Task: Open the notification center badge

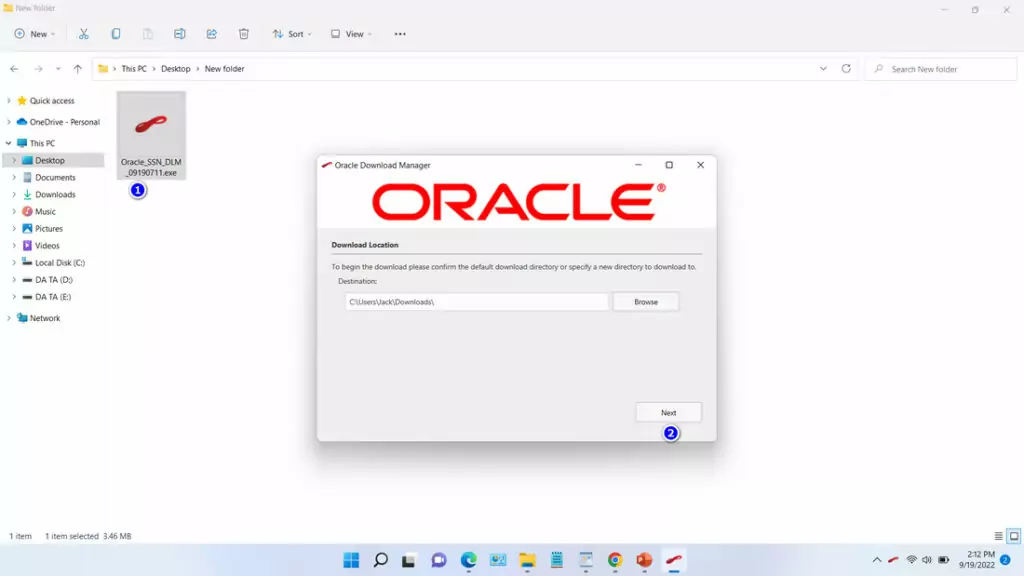Action: coord(1006,560)
